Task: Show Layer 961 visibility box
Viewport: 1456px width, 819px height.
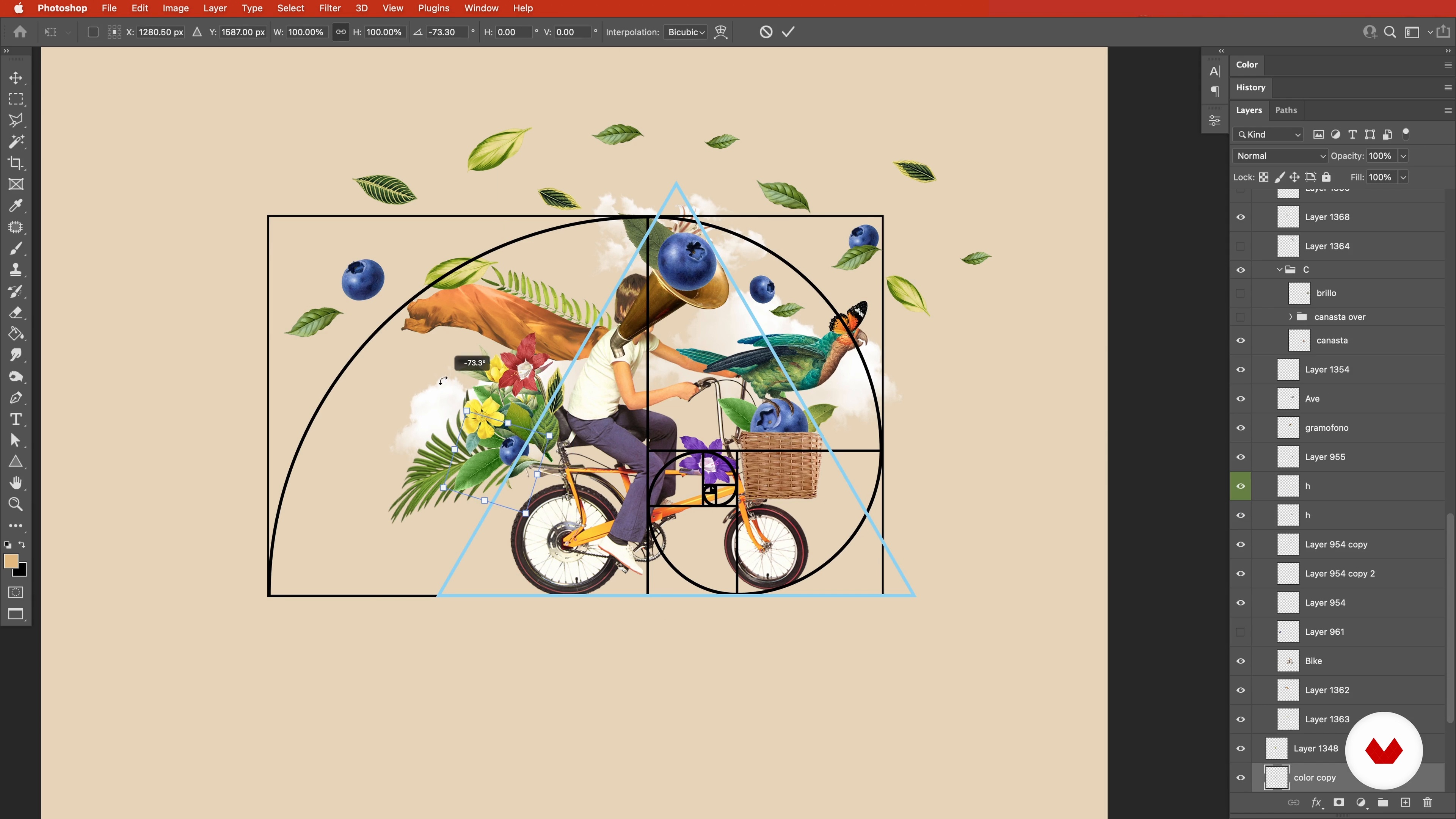Action: 1241,632
